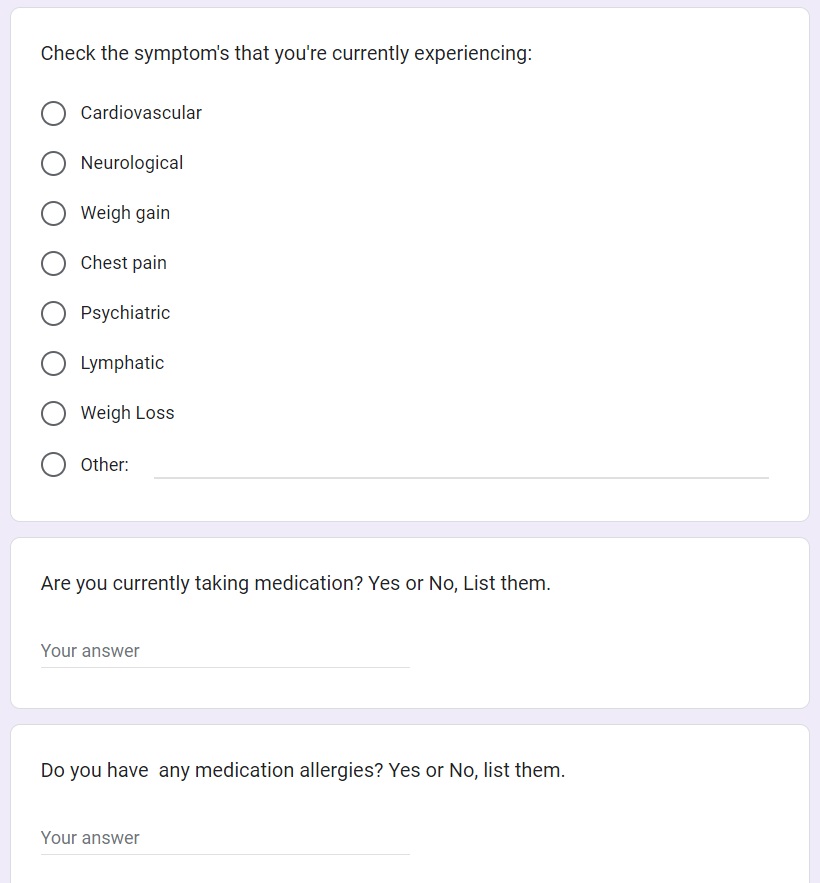Click the 'Do you have any medication allergies' question text
820x883 pixels.
click(302, 770)
